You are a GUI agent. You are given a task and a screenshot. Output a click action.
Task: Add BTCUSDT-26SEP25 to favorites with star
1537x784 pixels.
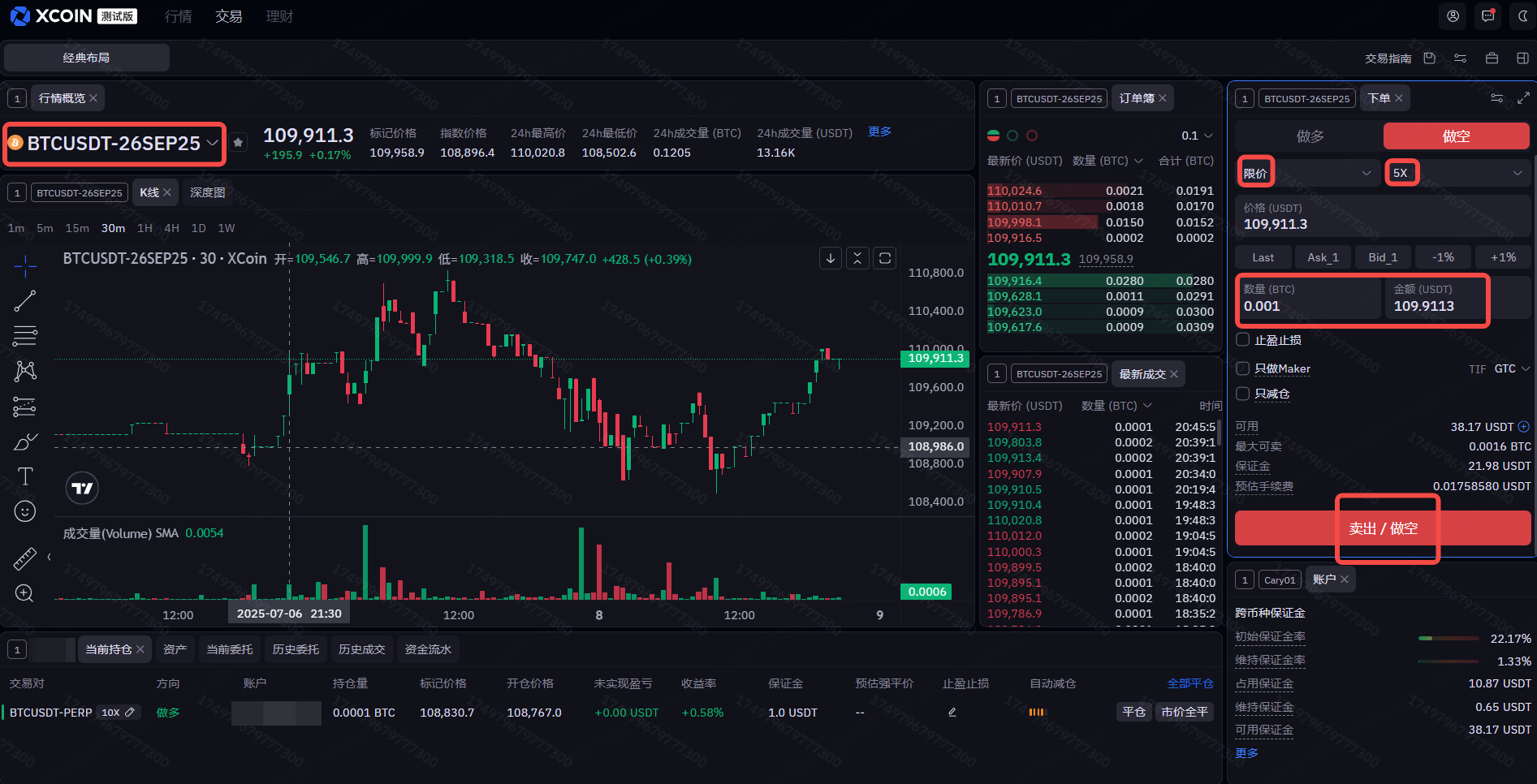coord(238,143)
